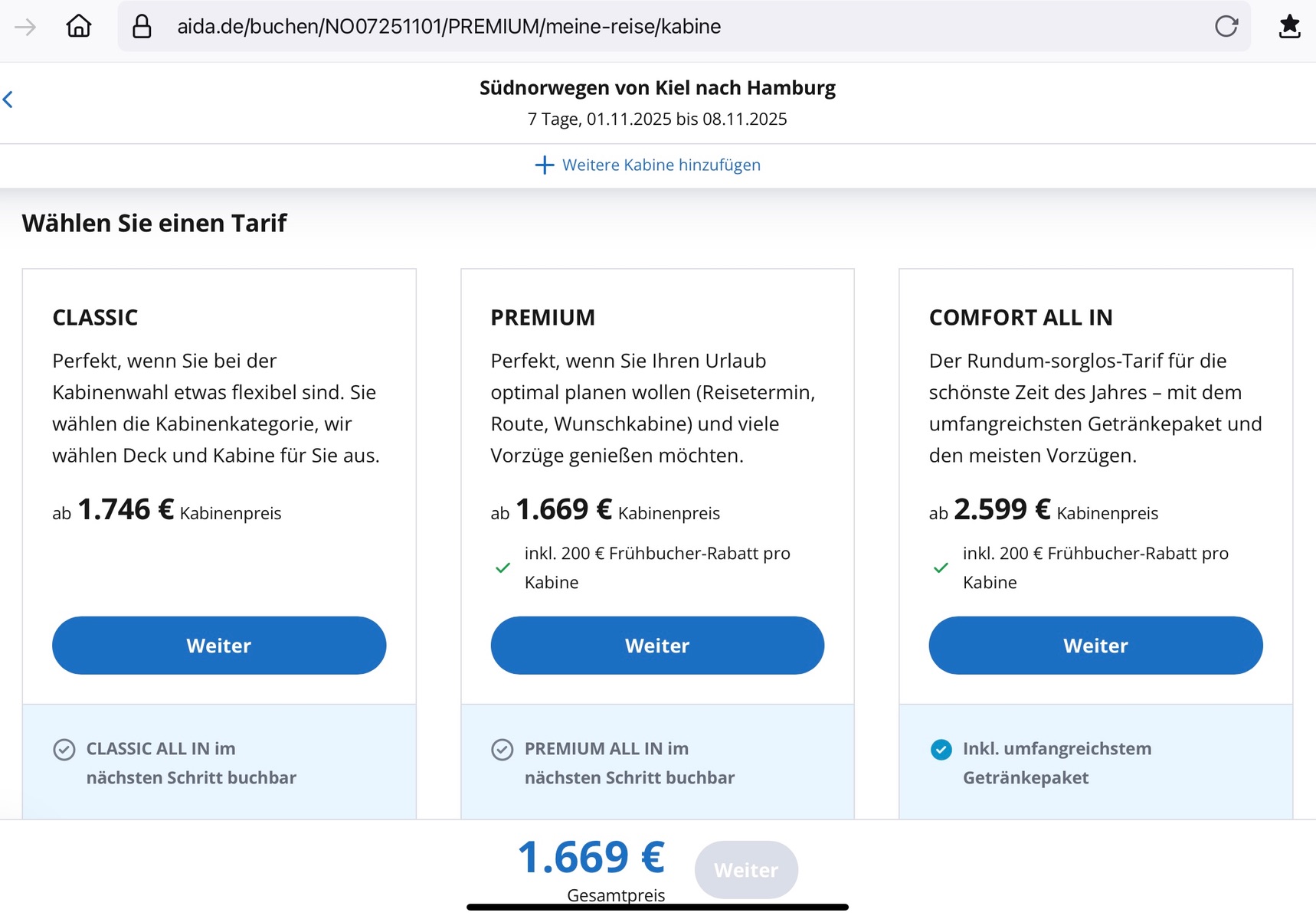Select the CLASSIC tariff heading
Viewport: 1316px width, 919px height.
click(x=95, y=318)
